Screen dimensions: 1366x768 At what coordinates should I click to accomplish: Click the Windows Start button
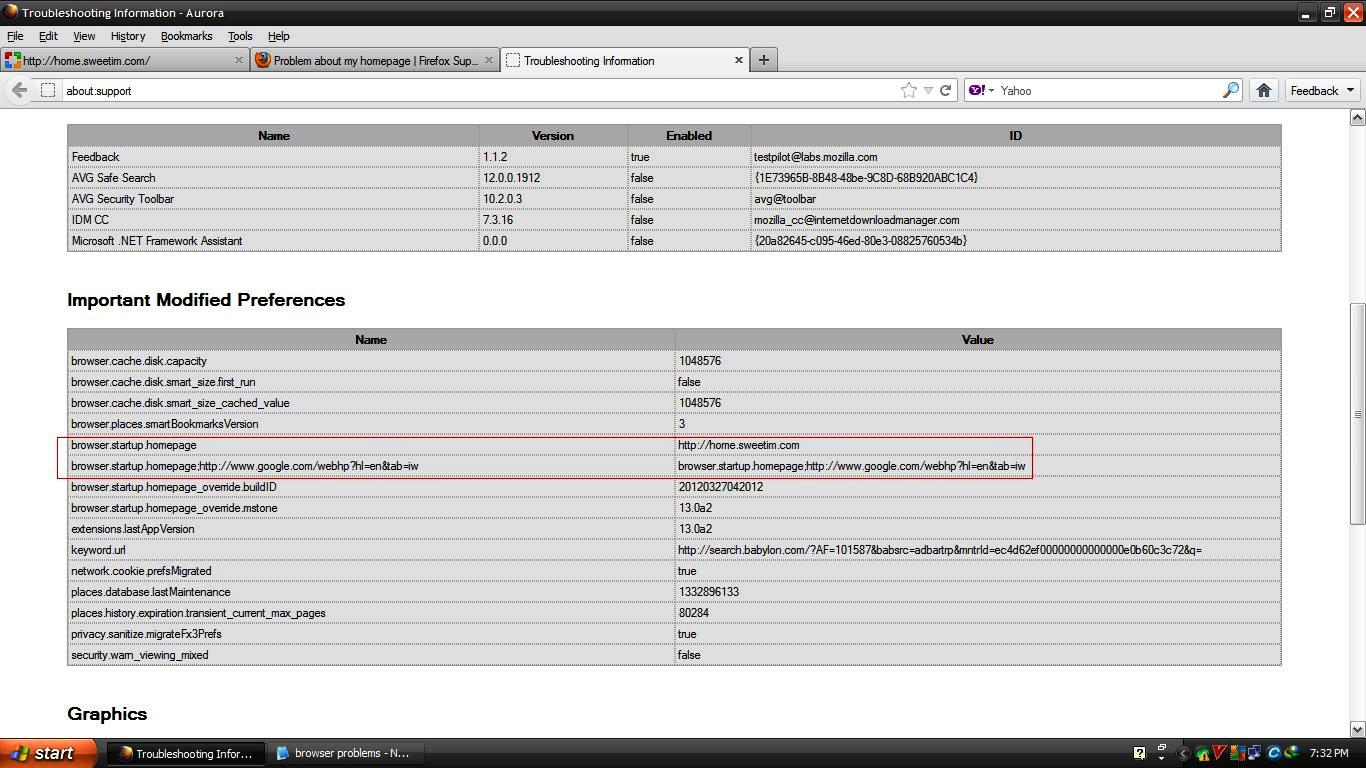click(x=49, y=753)
